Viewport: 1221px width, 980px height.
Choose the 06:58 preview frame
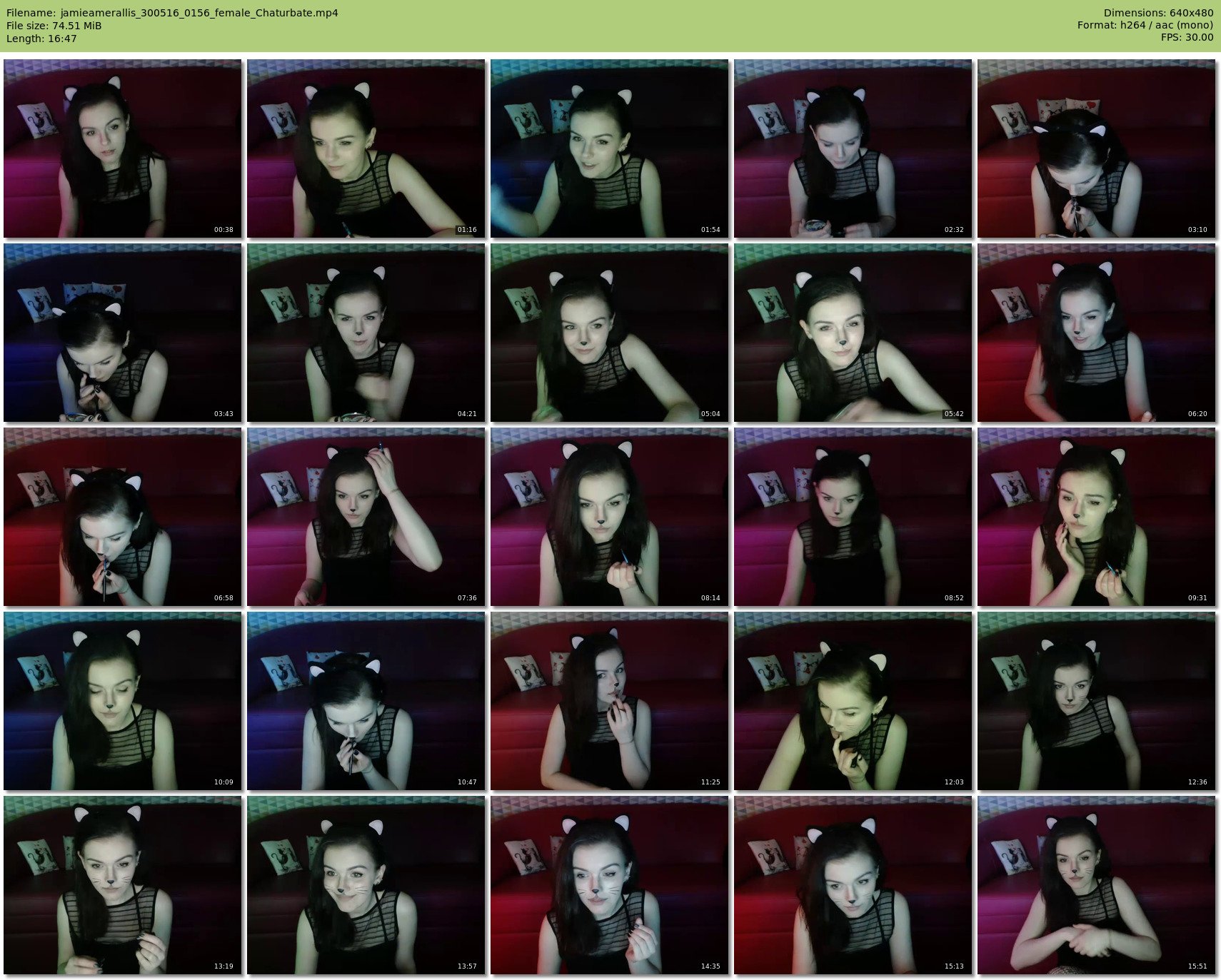pos(123,517)
